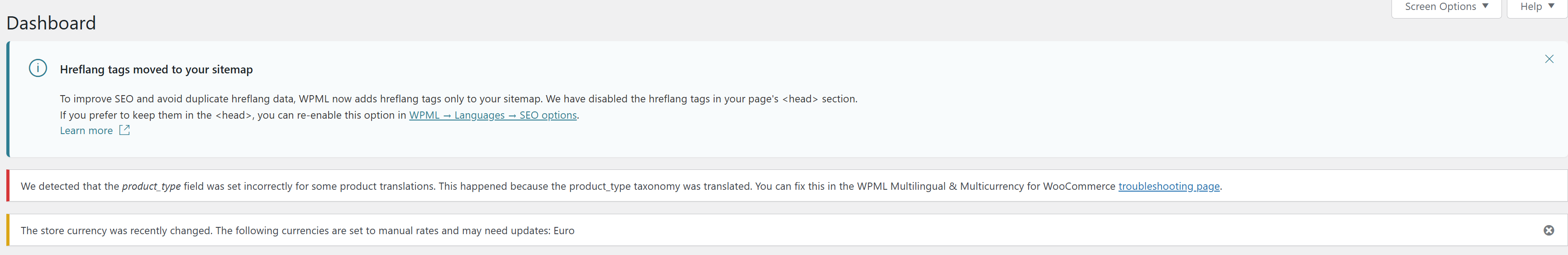The height and width of the screenshot is (255, 1568).
Task: Follow the Learn more link
Action: 86,131
